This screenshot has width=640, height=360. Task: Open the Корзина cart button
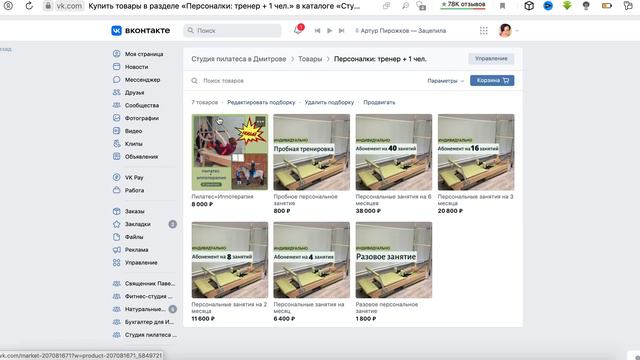click(x=492, y=80)
